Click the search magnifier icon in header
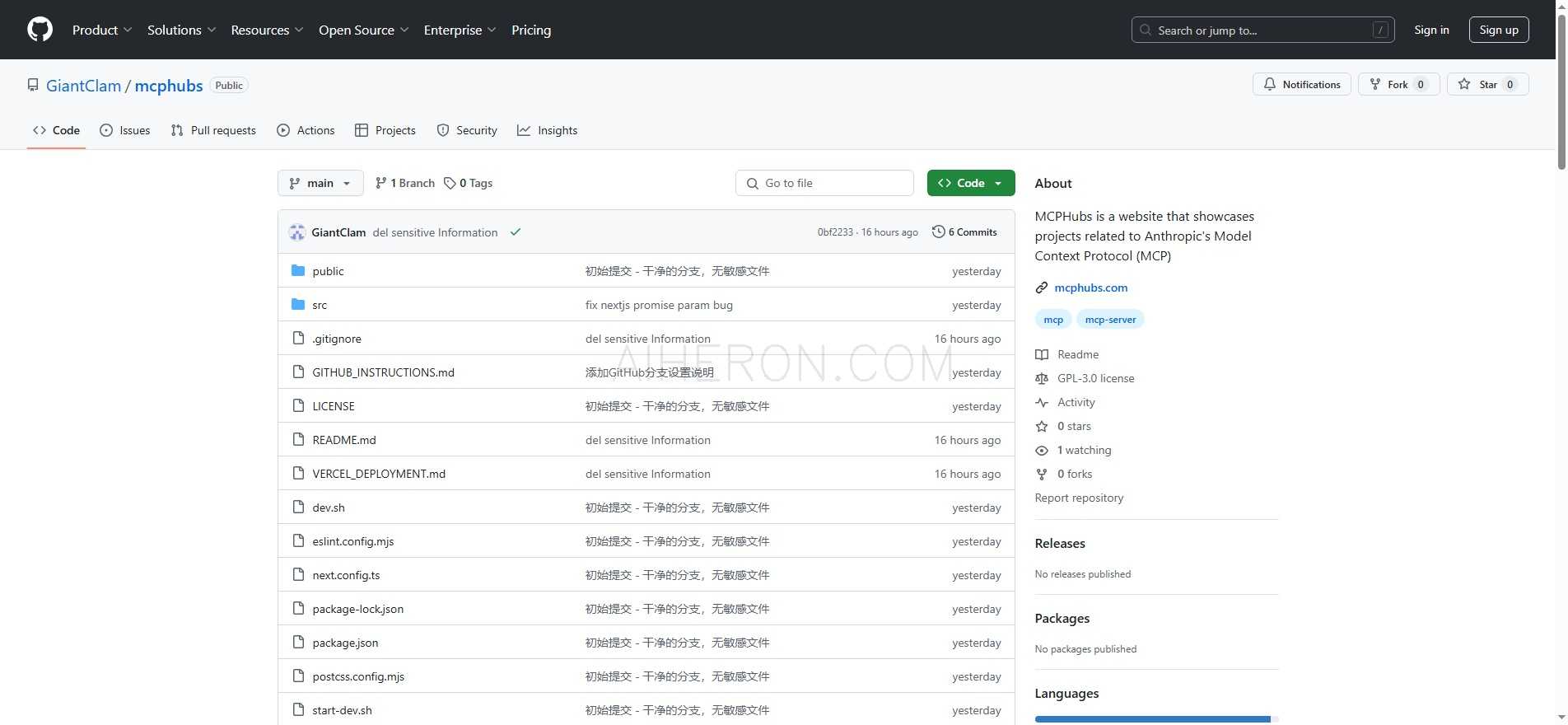The height and width of the screenshot is (725, 1568). (x=1146, y=30)
